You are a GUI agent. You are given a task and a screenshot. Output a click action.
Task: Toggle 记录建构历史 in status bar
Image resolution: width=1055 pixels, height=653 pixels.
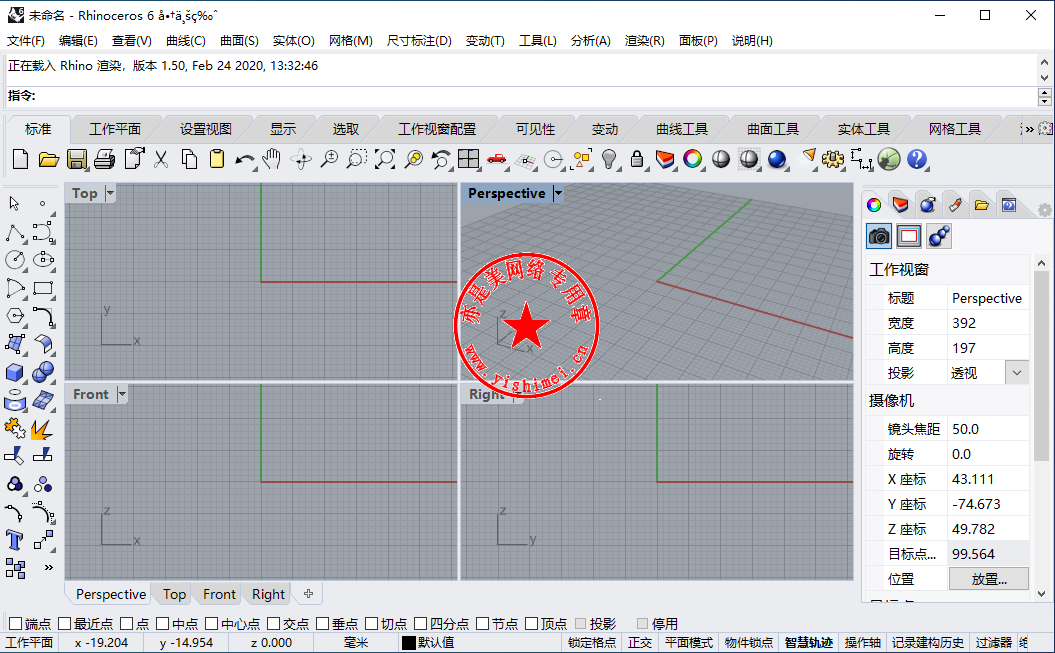click(x=927, y=642)
